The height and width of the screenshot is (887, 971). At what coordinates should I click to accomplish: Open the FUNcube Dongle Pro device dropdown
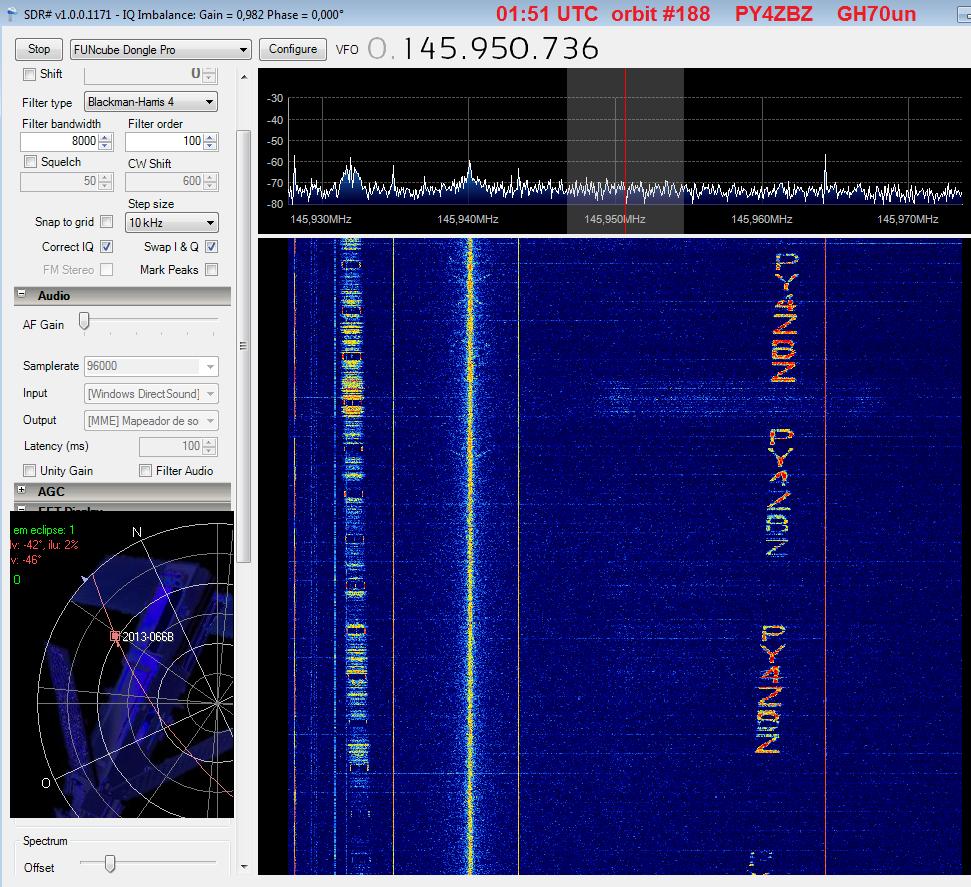[x=161, y=50]
